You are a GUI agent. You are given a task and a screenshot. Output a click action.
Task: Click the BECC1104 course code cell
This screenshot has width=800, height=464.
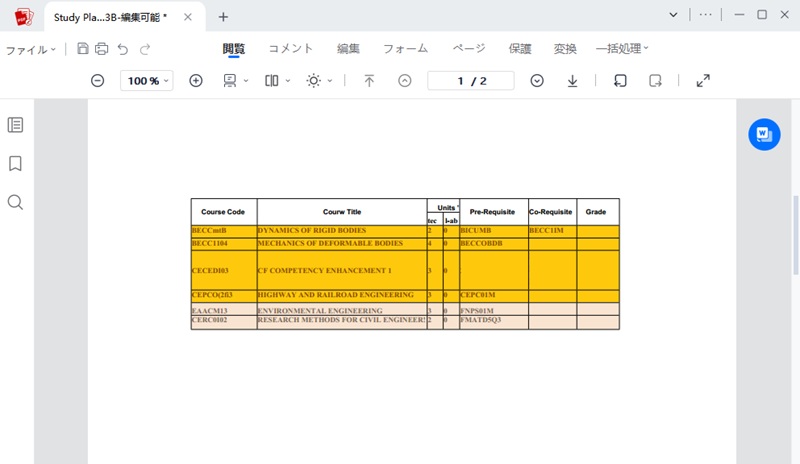point(223,243)
